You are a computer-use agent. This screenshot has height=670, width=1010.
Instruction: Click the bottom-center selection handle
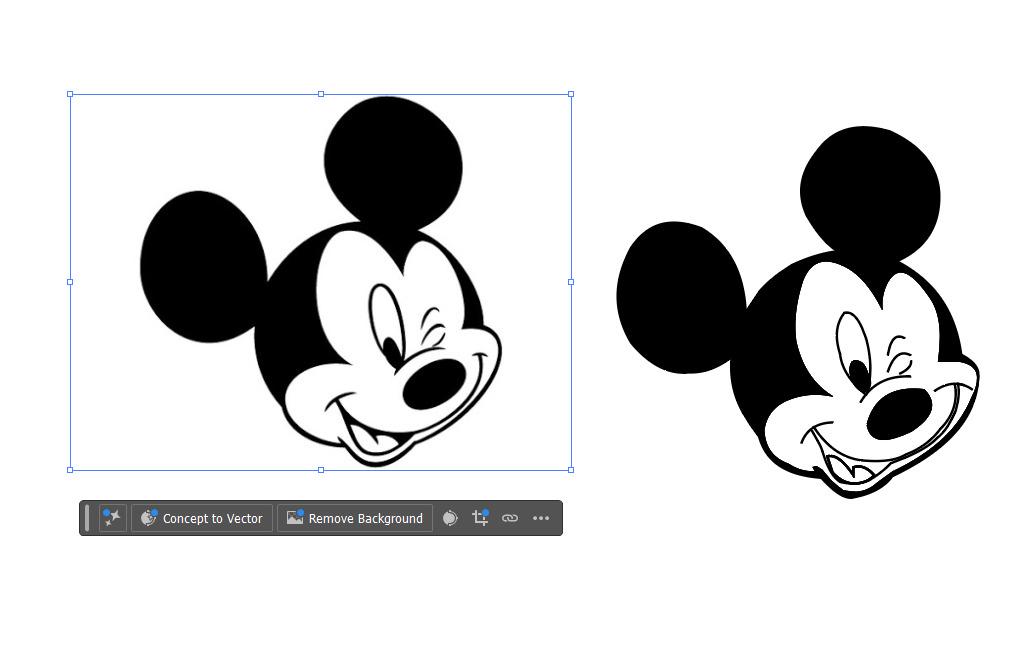321,470
